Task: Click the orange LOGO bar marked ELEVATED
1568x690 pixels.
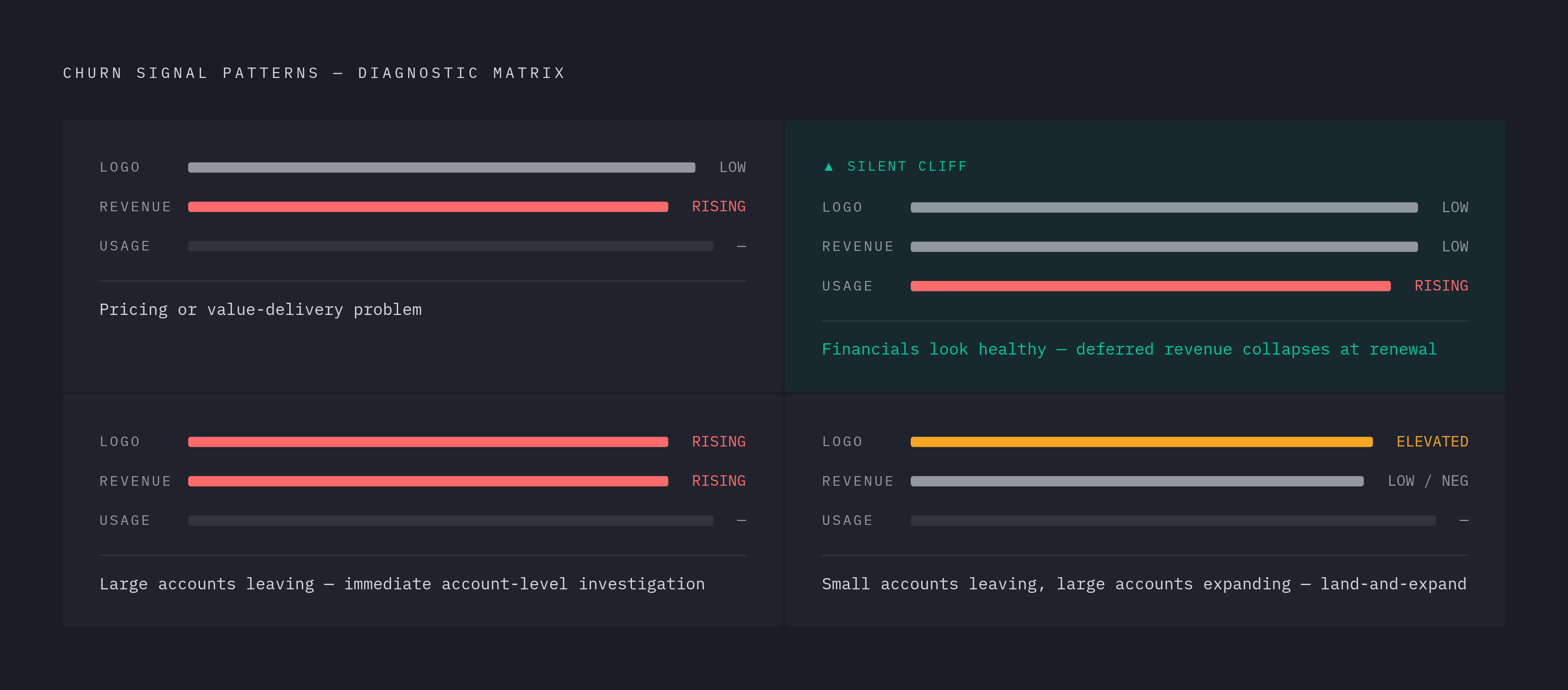Action: [x=1141, y=442]
